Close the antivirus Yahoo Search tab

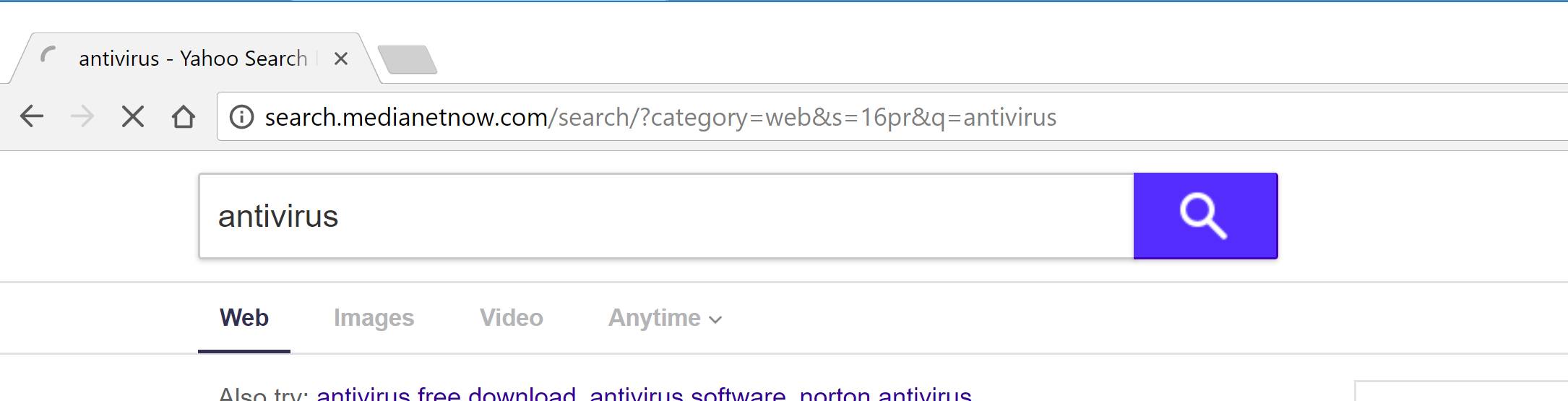341,59
